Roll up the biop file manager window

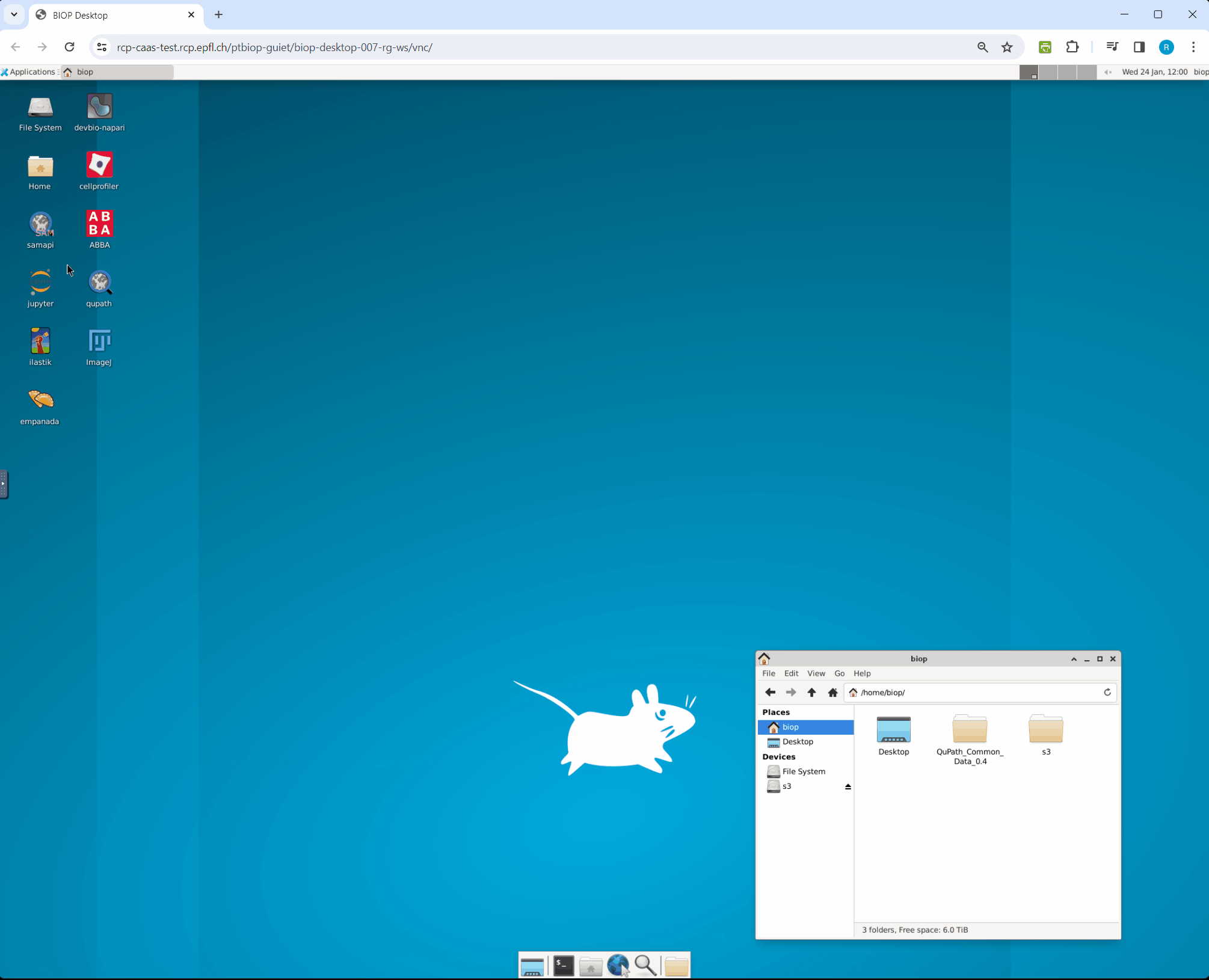pyautogui.click(x=1074, y=659)
